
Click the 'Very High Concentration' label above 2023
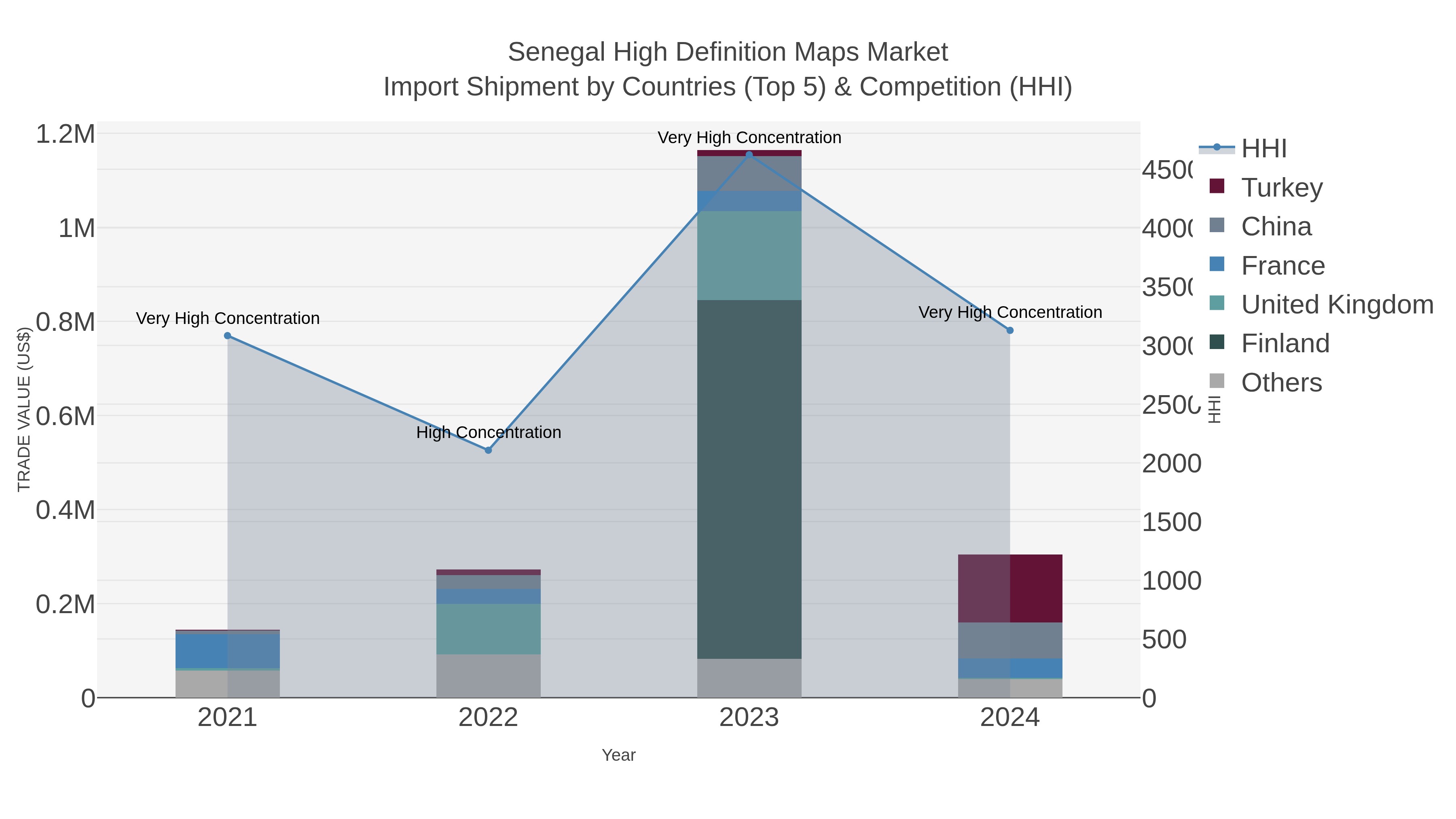[749, 138]
